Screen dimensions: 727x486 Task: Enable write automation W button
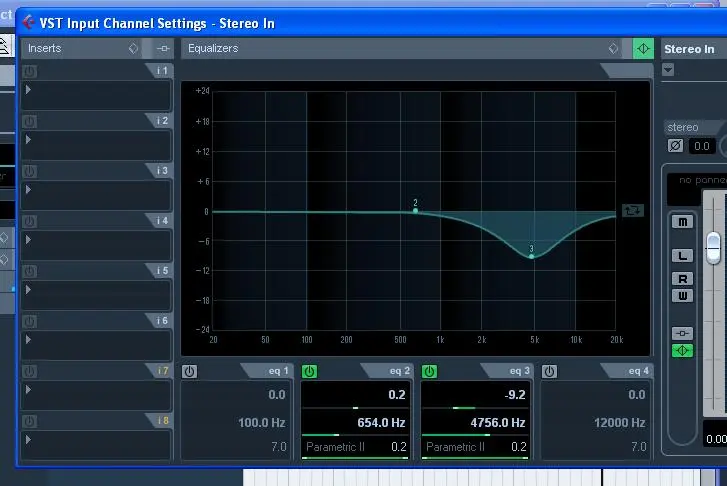click(682, 296)
